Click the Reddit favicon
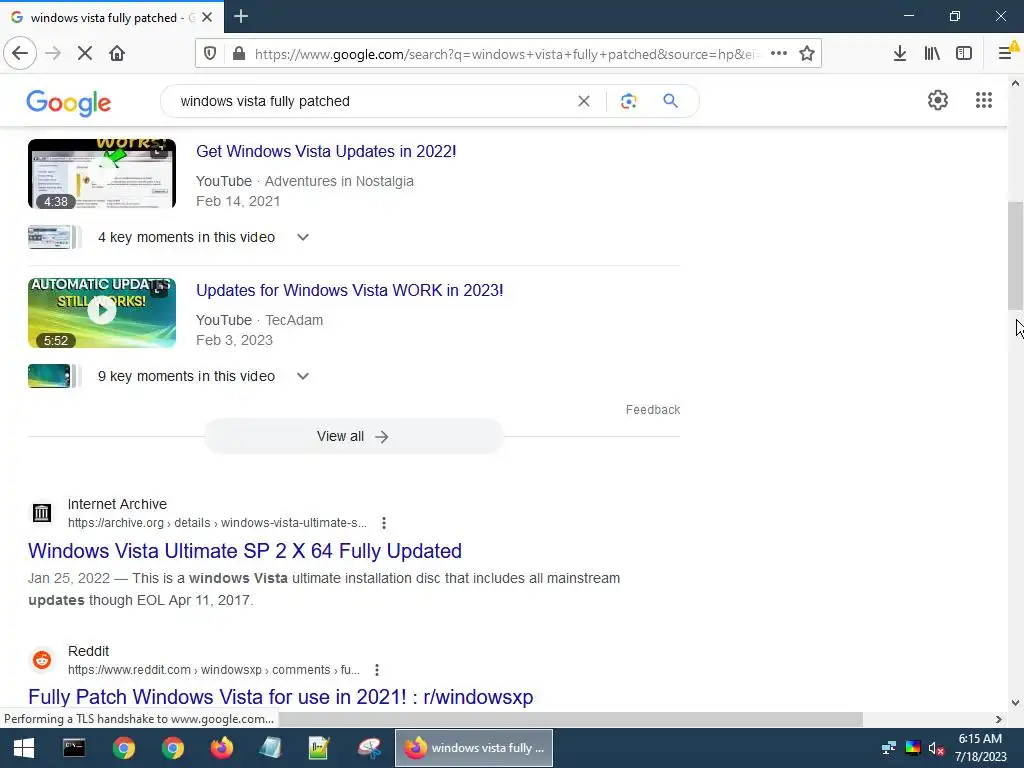 pos(42,660)
